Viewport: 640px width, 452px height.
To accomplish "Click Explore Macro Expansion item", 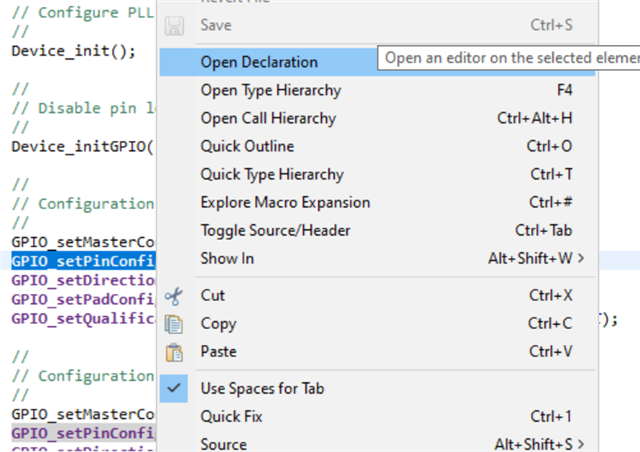I will [285, 202].
